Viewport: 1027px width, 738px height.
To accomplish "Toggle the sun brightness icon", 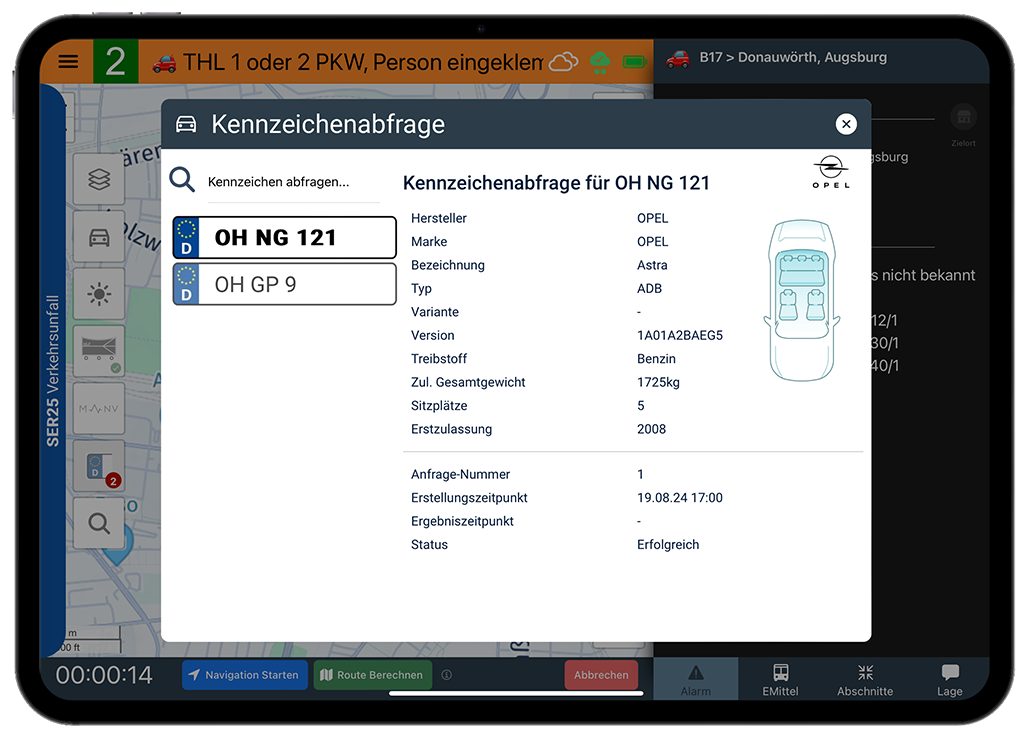I will click(99, 294).
